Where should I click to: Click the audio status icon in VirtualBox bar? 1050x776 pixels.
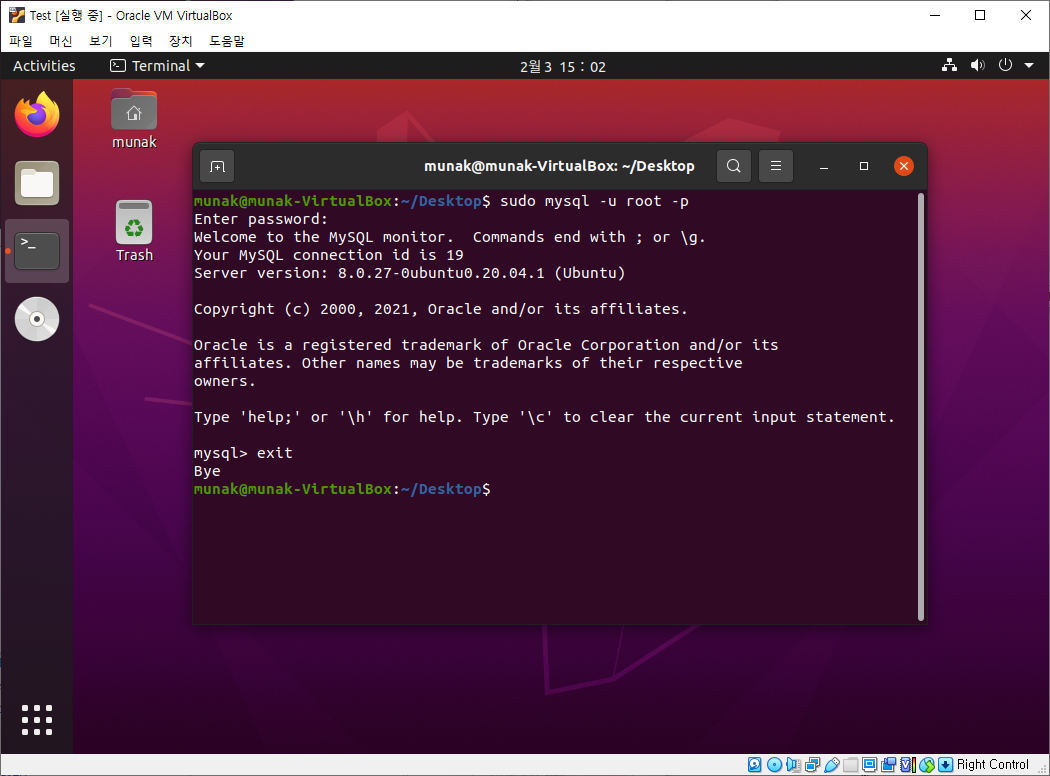click(x=794, y=765)
